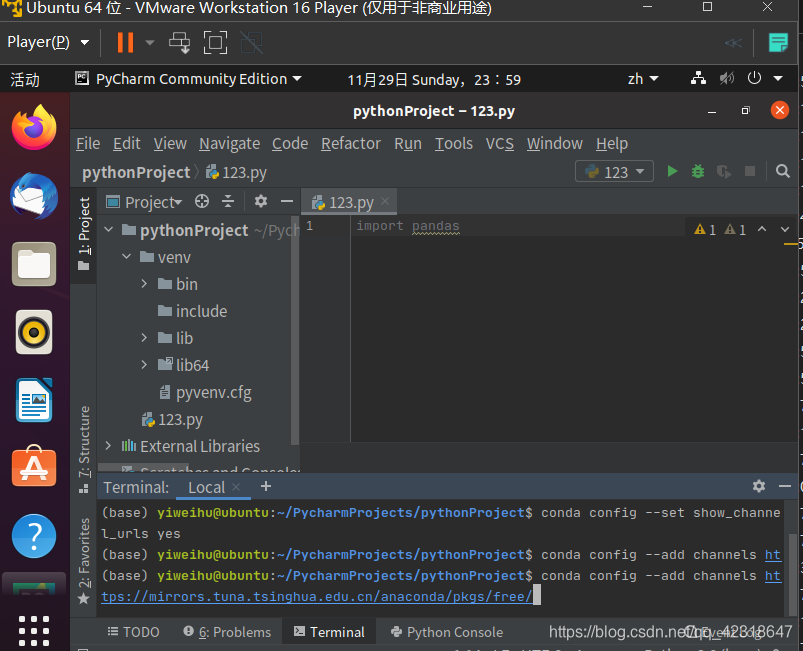The width and height of the screenshot is (803, 651).
Task: Toggle the 7: Structure side tab
Action: click(x=84, y=449)
